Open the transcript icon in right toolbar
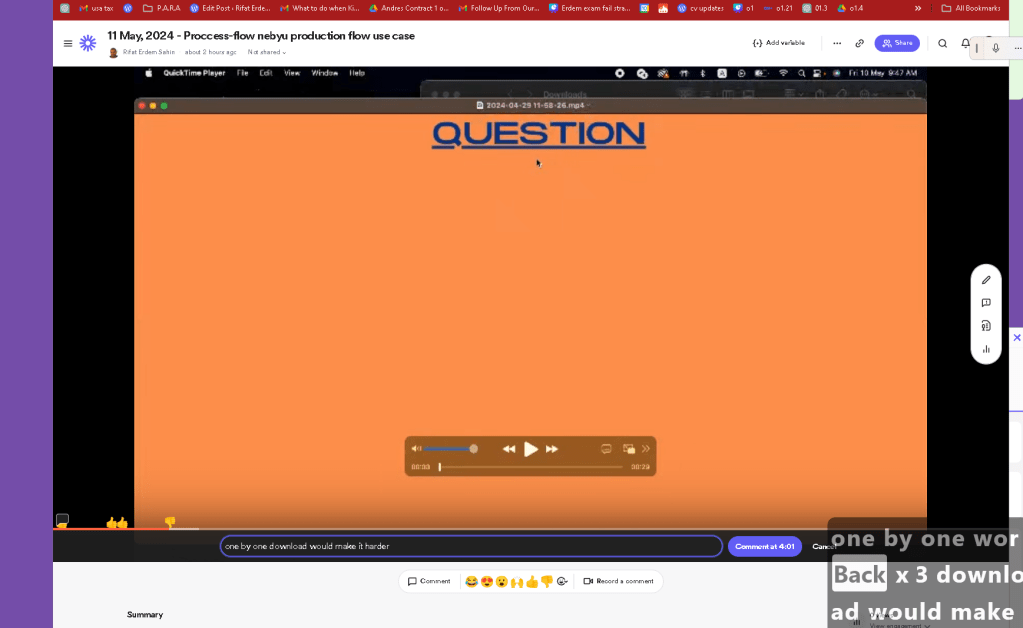This screenshot has width=1023, height=628. tap(986, 325)
